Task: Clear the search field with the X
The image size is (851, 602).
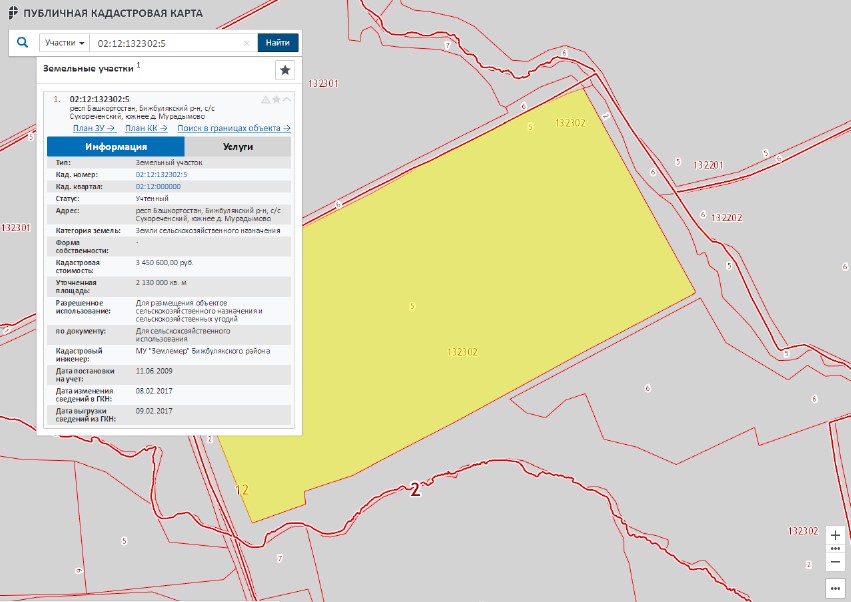Action: coord(247,44)
